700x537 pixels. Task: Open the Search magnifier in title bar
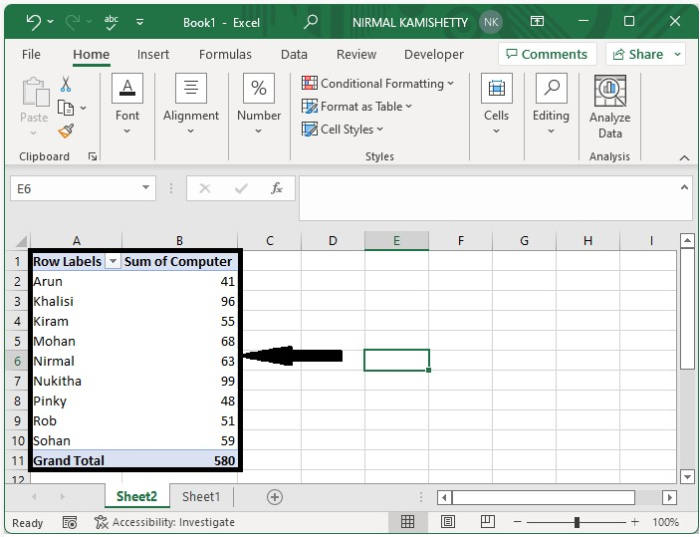click(x=310, y=21)
